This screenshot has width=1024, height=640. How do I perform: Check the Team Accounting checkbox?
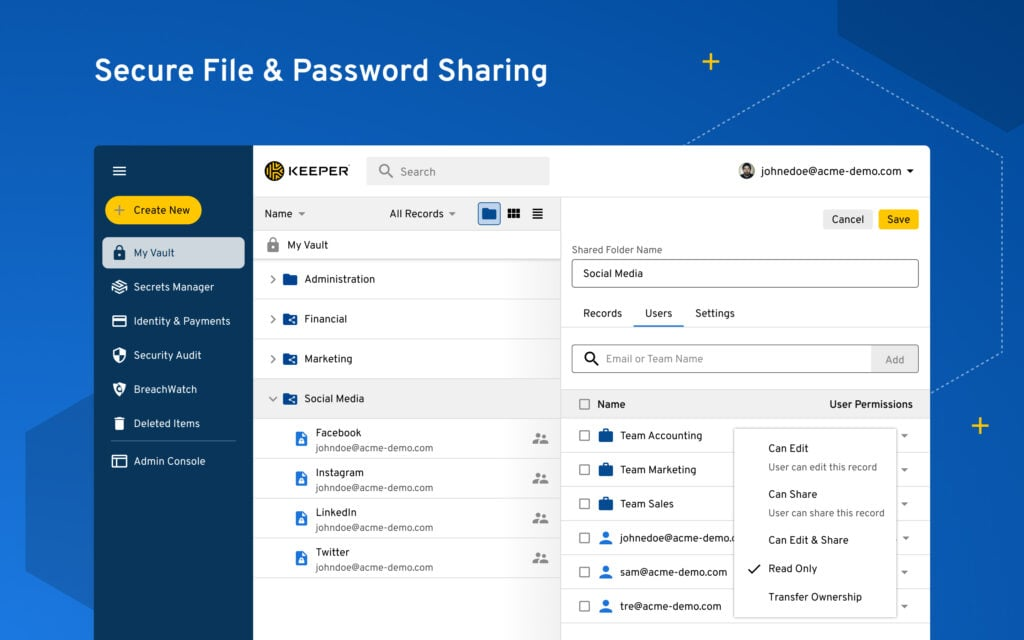[x=585, y=436]
